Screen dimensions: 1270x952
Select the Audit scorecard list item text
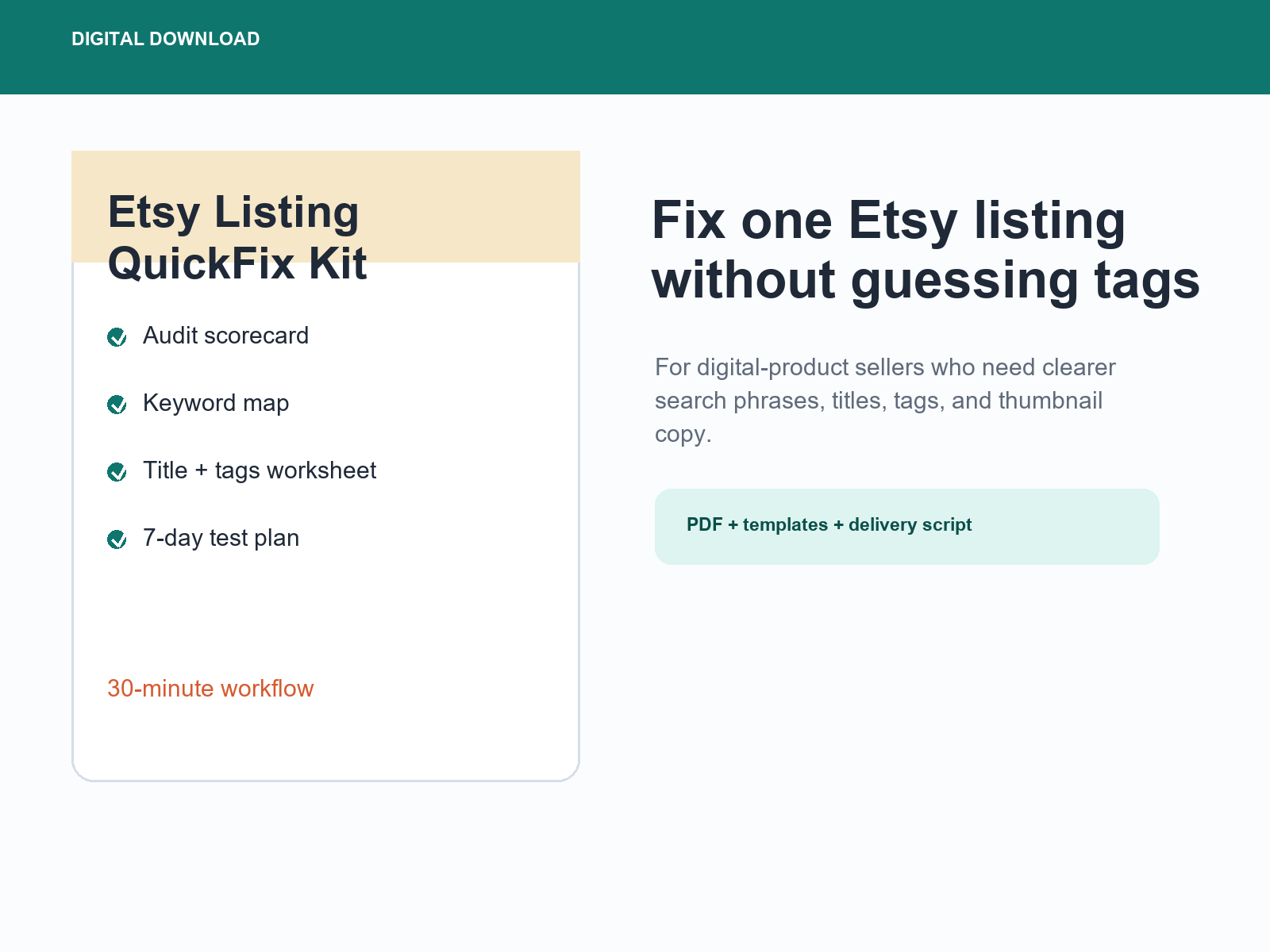pyautogui.click(x=225, y=336)
